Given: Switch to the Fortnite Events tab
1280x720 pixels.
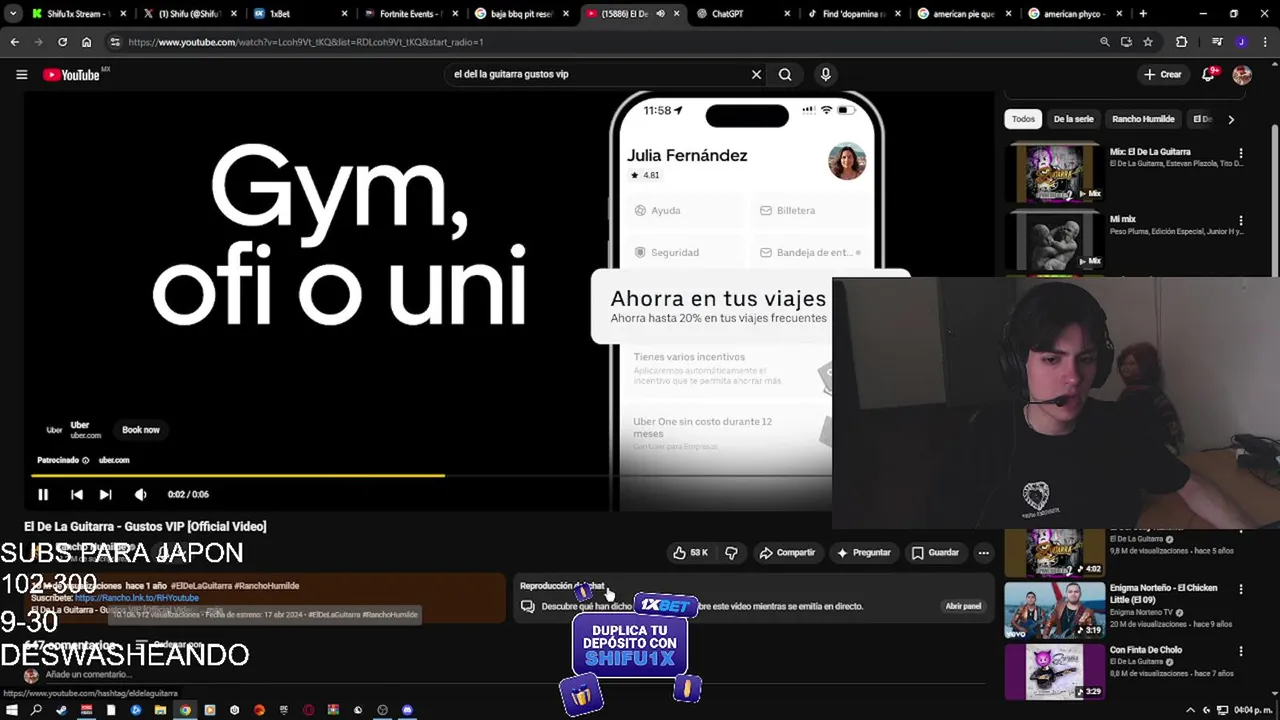Looking at the screenshot, I should [410, 14].
